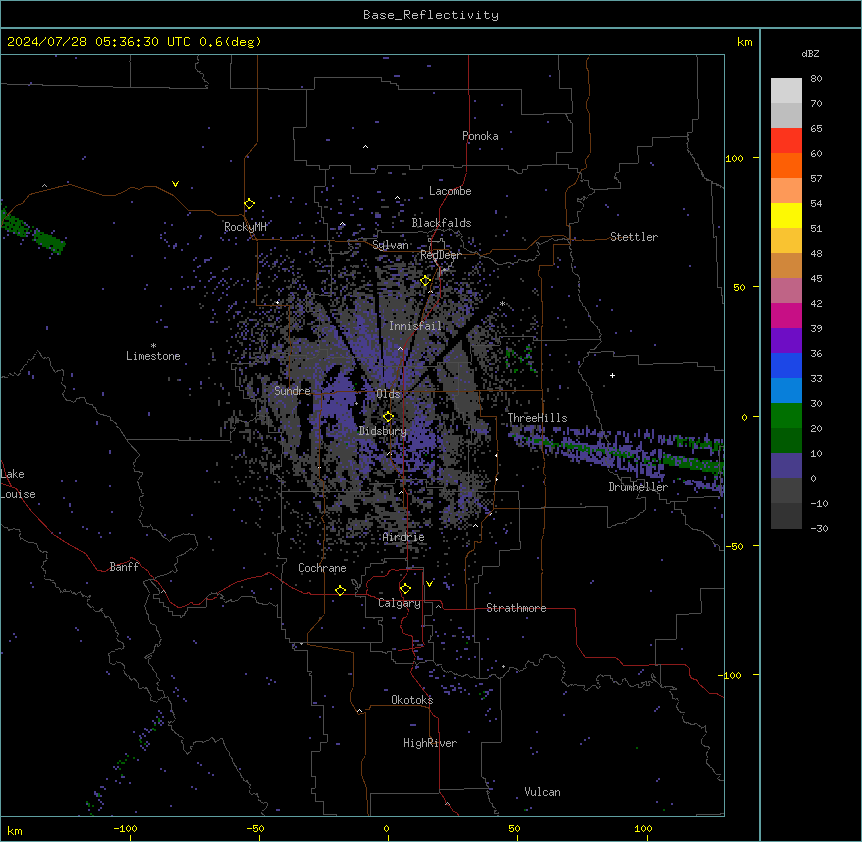This screenshot has width=862, height=842.
Task: Click the Vulcan label
Action: pos(543,792)
